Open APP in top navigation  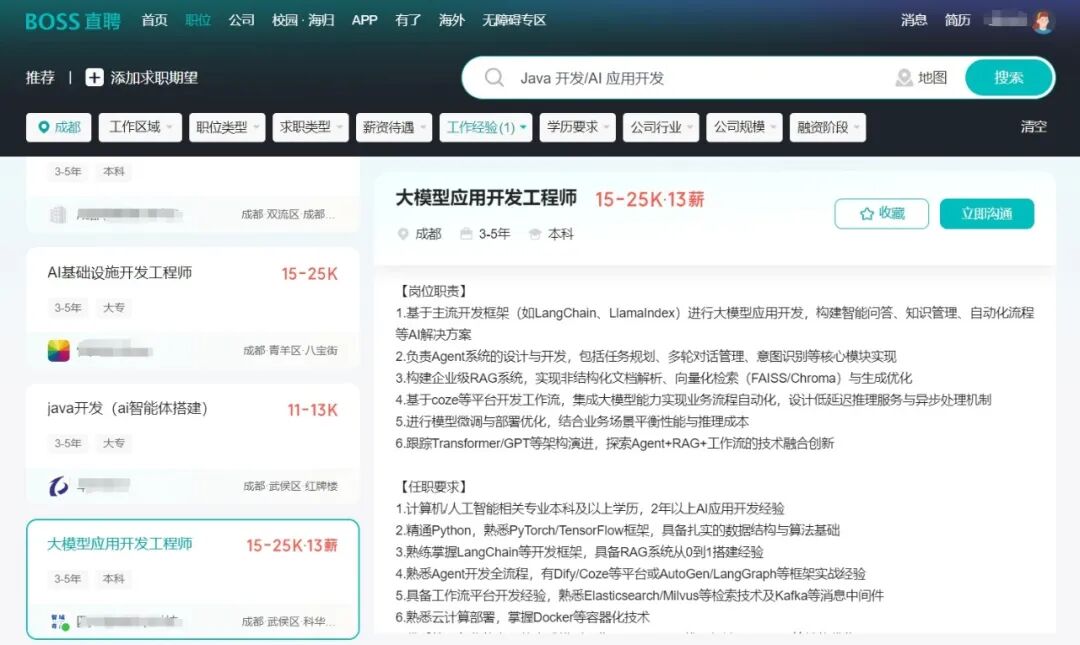point(364,20)
